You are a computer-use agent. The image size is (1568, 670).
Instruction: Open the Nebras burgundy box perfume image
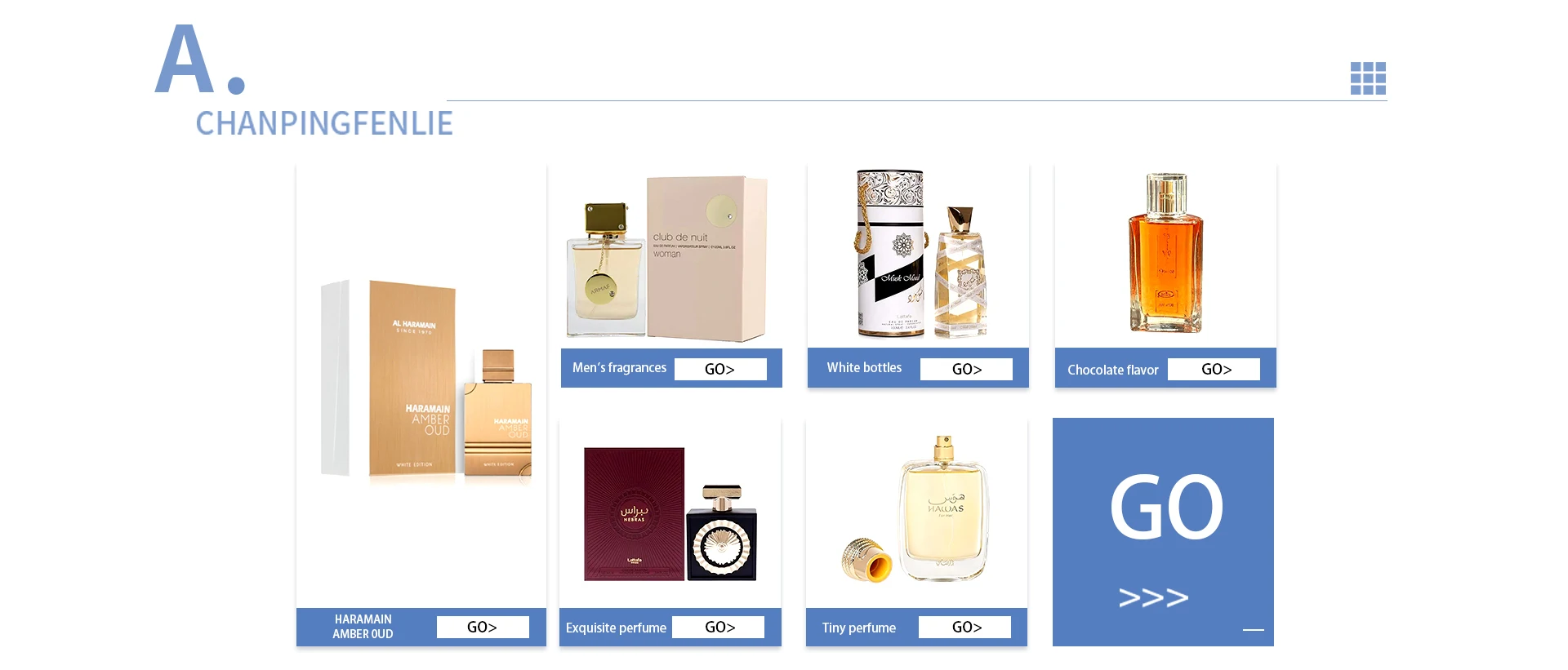pos(670,513)
